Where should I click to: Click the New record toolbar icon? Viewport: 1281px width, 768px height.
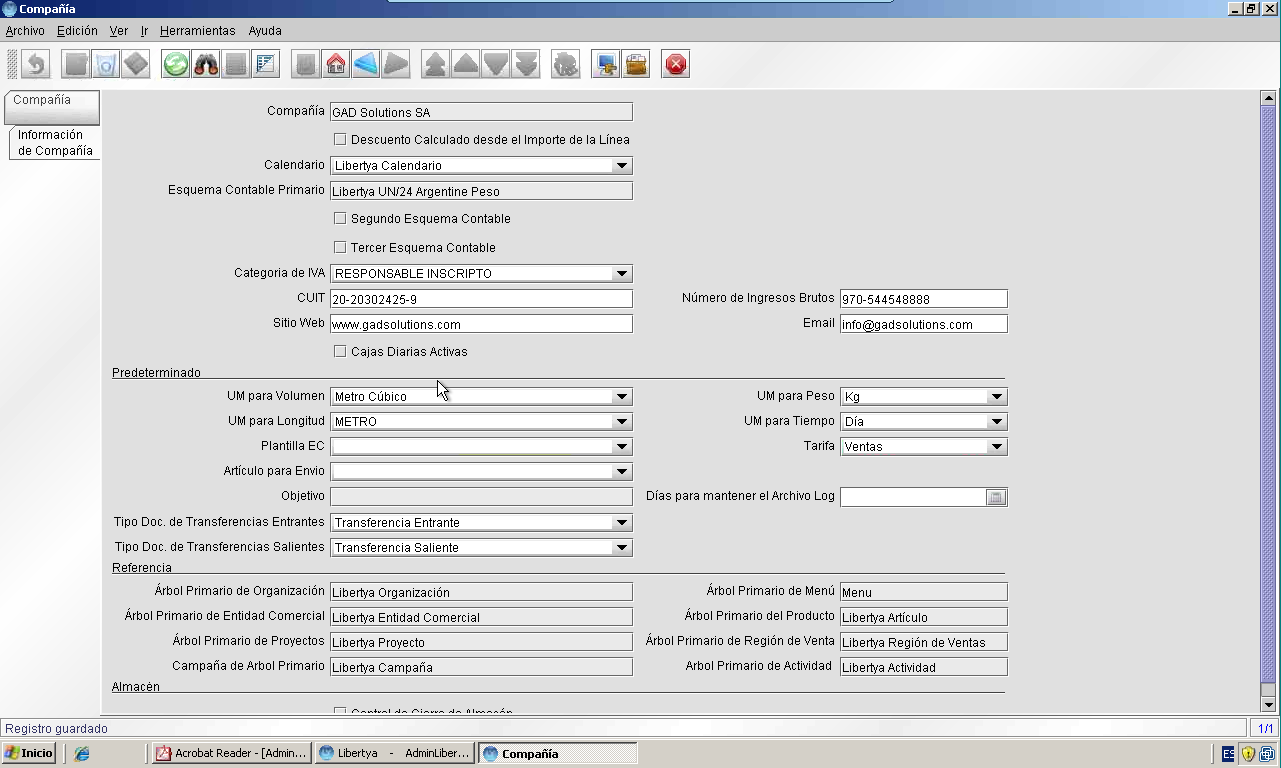(76, 65)
